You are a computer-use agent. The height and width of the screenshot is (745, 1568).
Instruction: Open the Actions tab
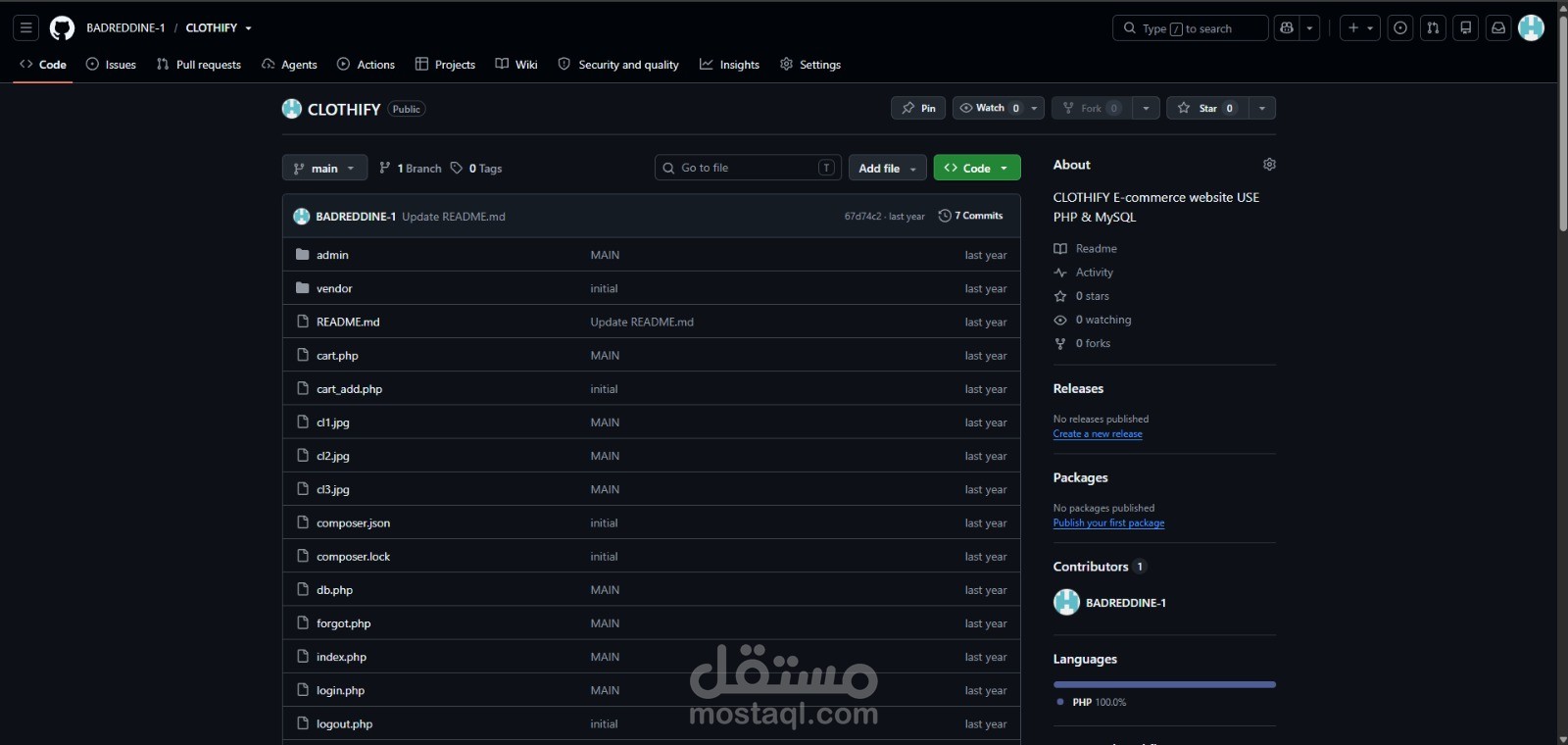point(366,65)
